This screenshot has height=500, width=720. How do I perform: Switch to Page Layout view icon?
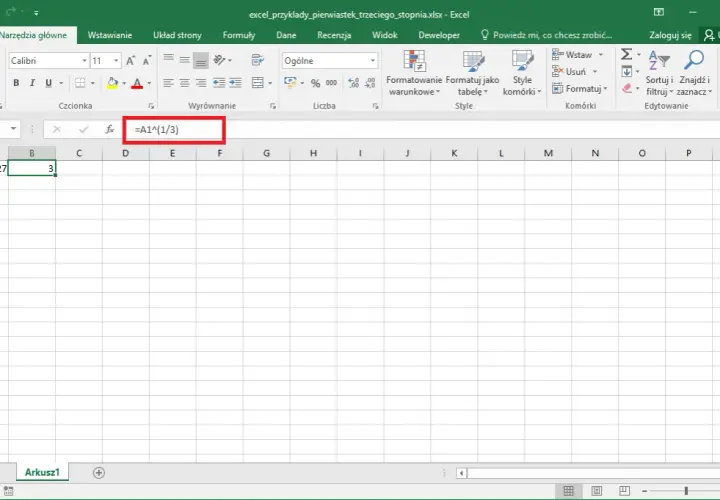596,491
